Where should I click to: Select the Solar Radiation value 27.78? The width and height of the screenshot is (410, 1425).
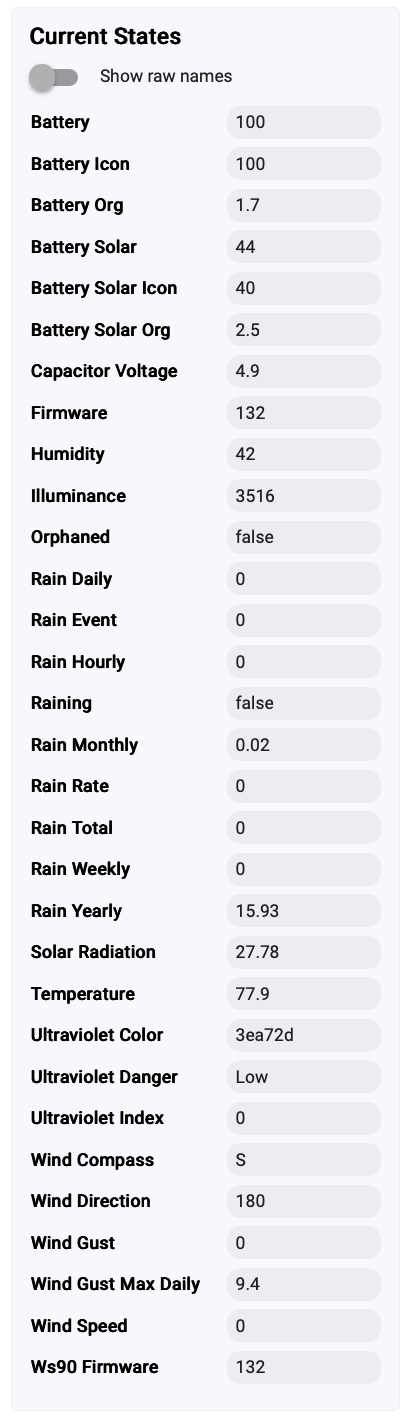click(x=304, y=952)
